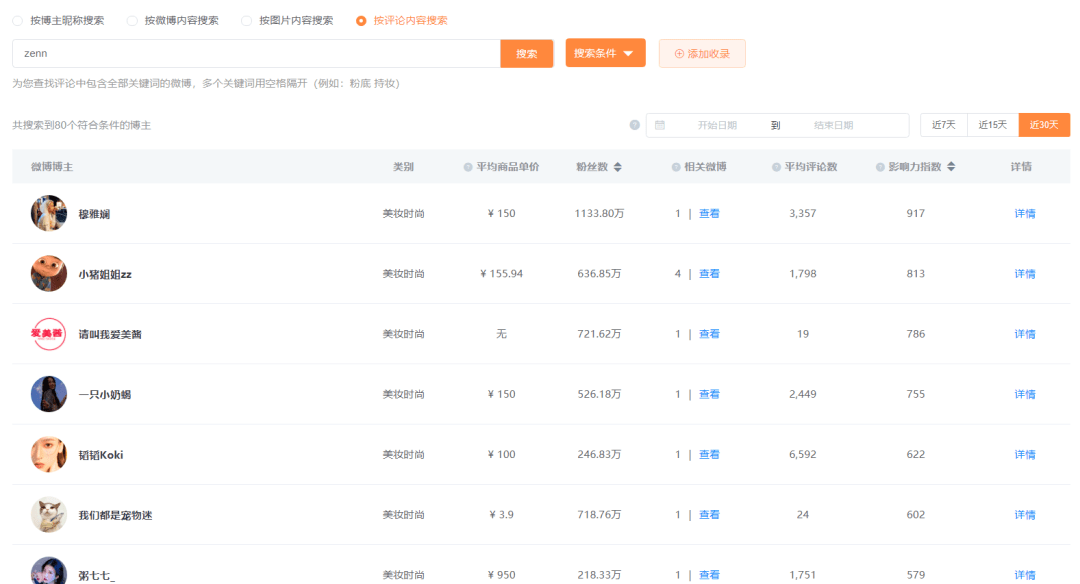
Task: Click help icon beside 平均商品单价 header
Action: click(x=468, y=167)
